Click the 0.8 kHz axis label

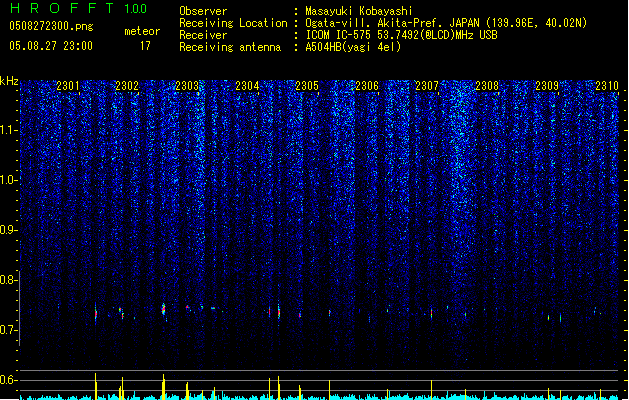8,280
